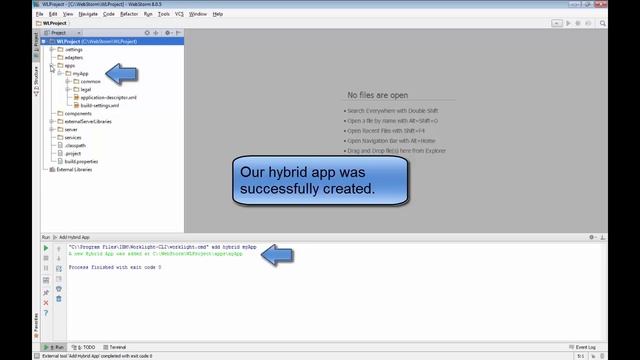Clear console with the trash icon
This screenshot has width=640, height=360.
59,299
